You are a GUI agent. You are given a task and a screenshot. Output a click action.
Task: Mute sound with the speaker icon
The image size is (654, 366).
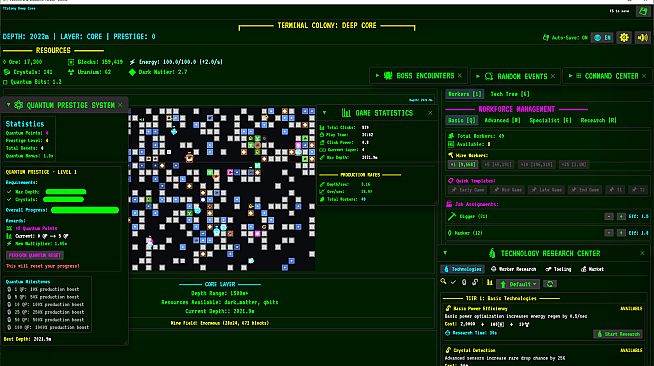coord(643,38)
